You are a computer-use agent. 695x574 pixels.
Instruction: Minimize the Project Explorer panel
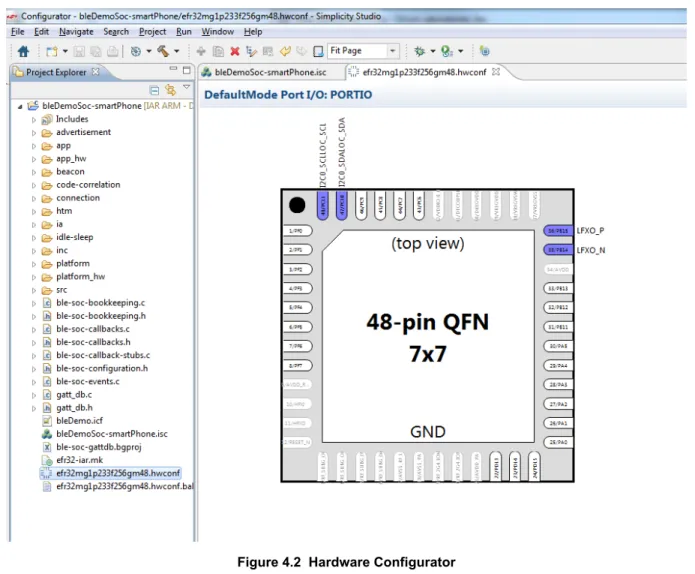click(x=173, y=69)
